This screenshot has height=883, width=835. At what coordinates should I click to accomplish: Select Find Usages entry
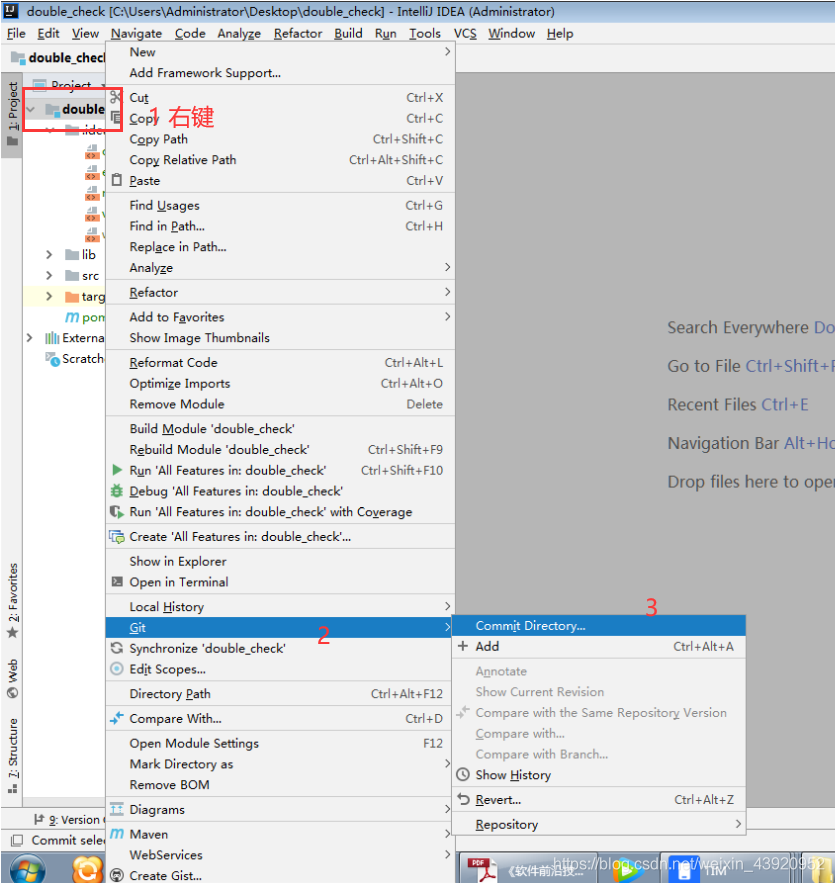pyautogui.click(x=280, y=206)
